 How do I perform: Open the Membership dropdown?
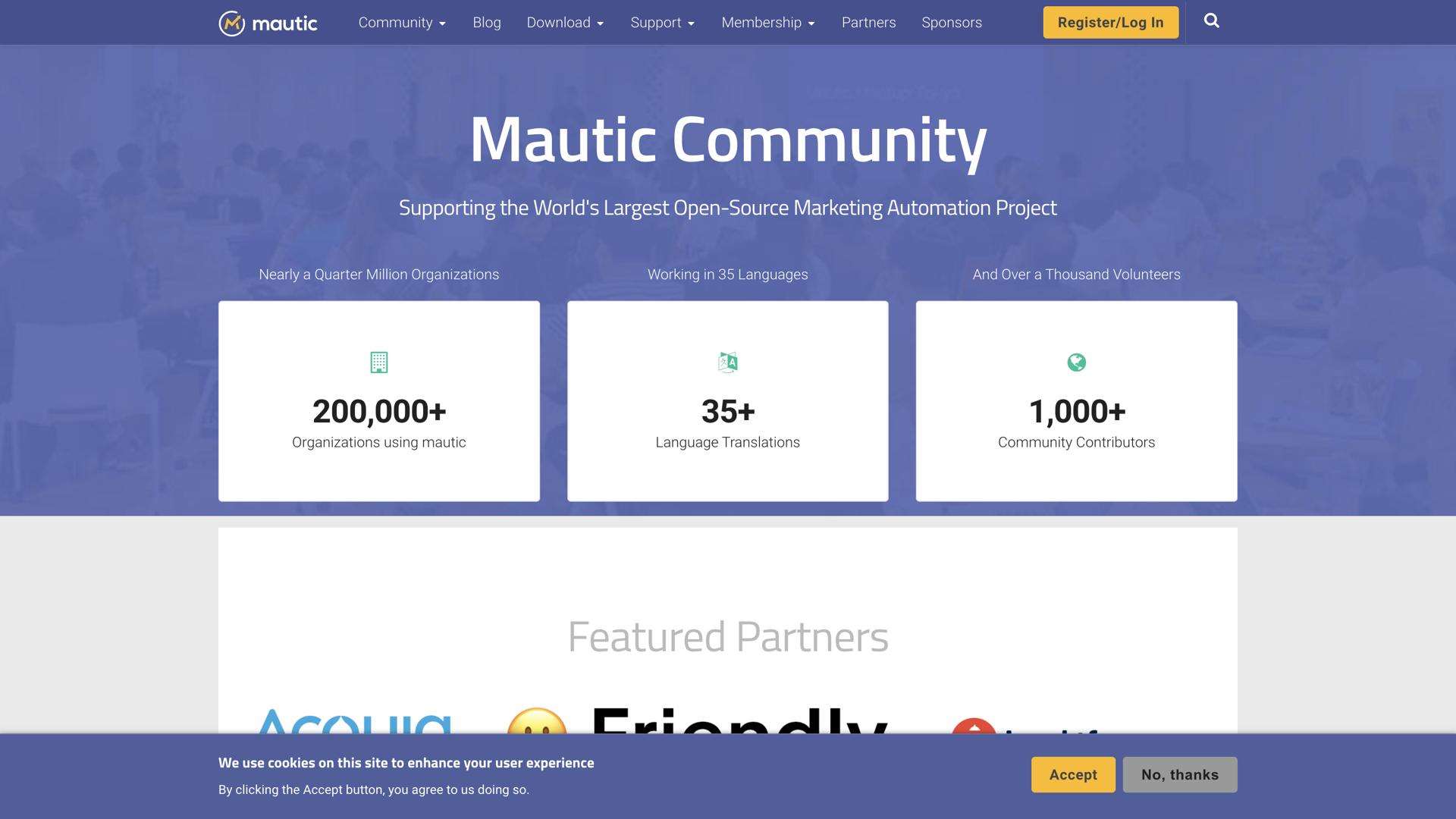coord(767,22)
